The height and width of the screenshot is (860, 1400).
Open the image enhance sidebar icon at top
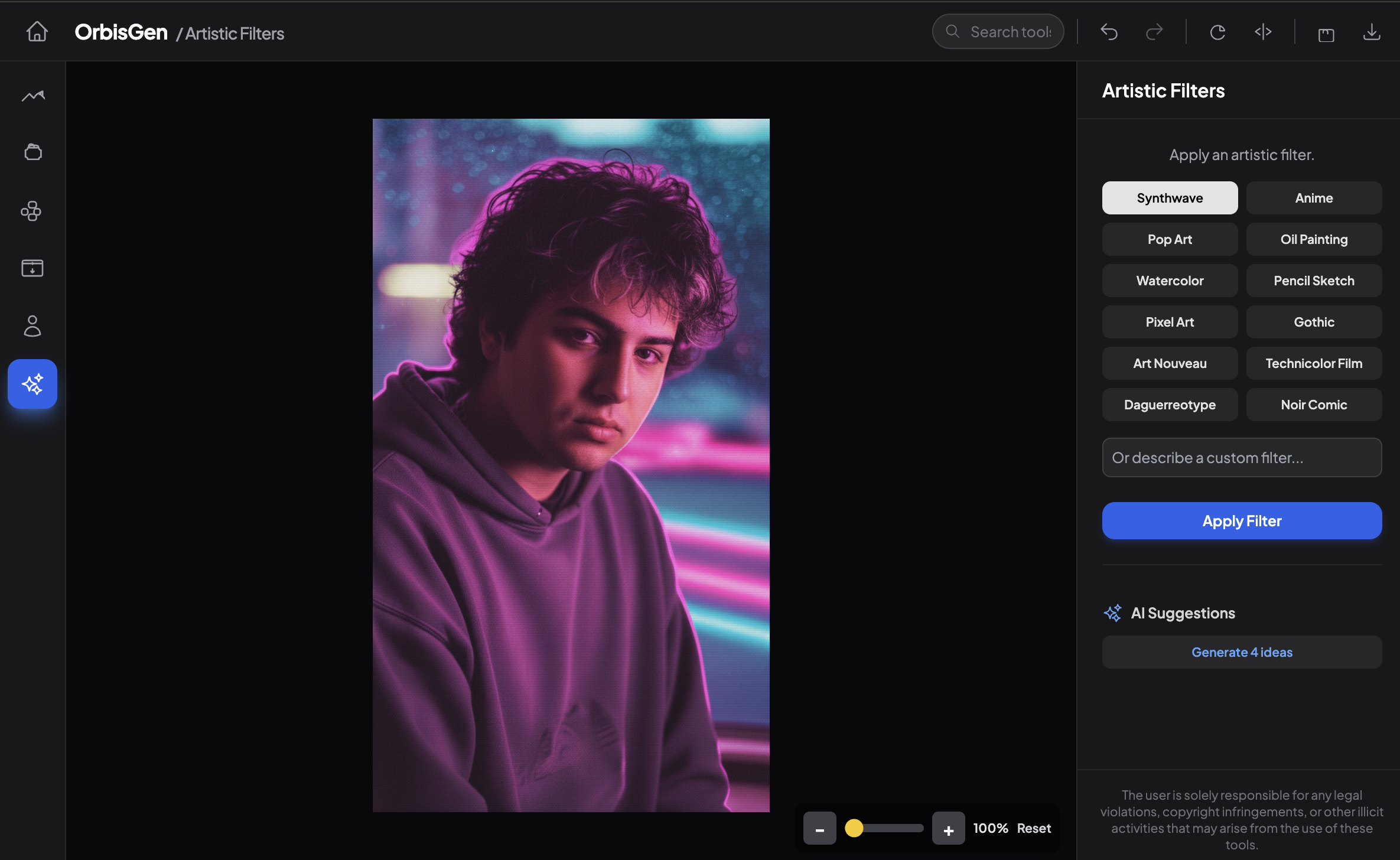tap(33, 96)
